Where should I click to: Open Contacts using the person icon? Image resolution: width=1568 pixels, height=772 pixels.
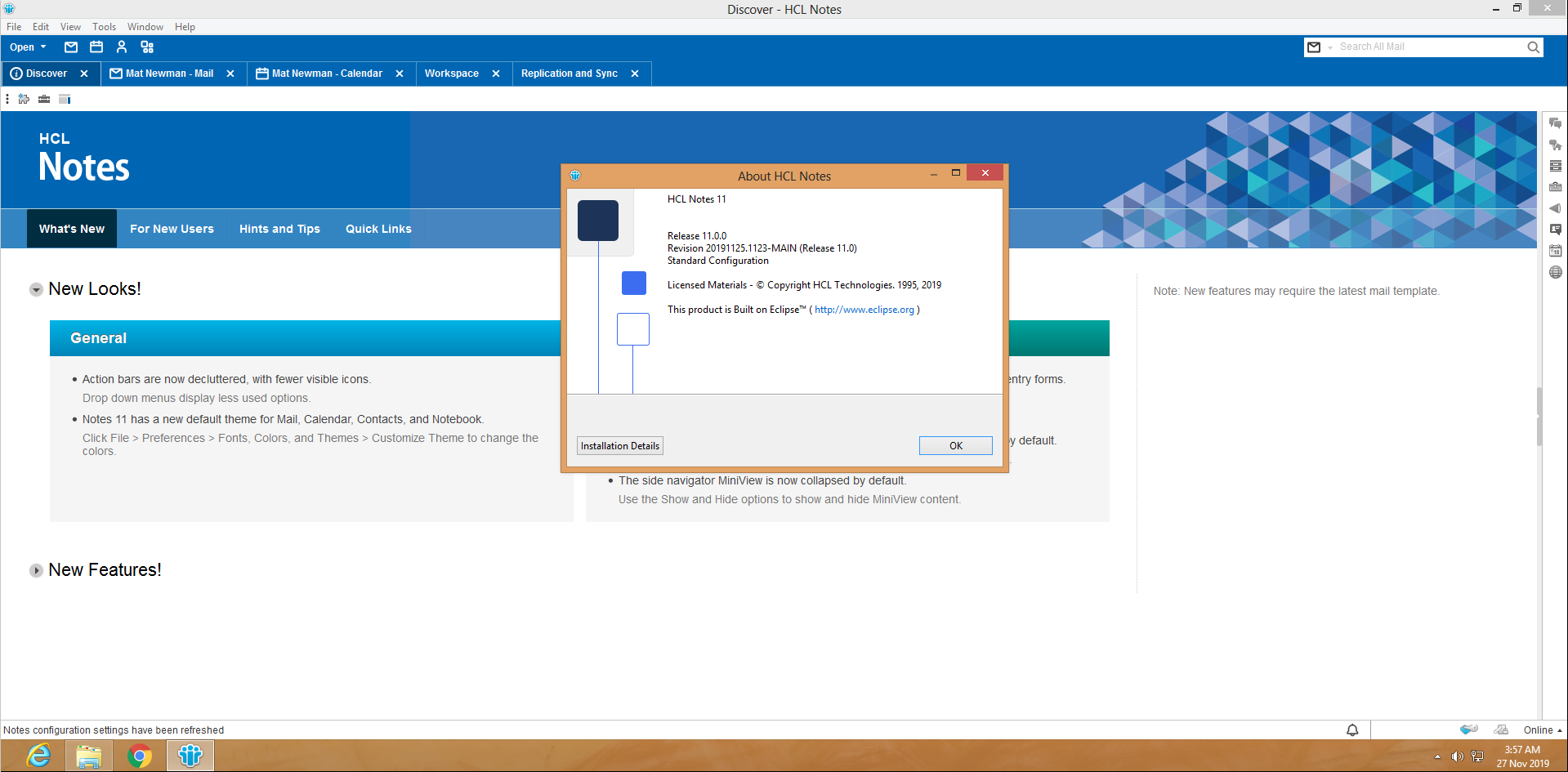[122, 47]
